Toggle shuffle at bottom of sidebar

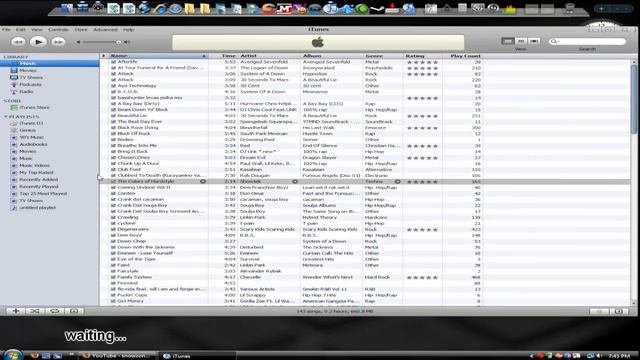[x=35, y=311]
